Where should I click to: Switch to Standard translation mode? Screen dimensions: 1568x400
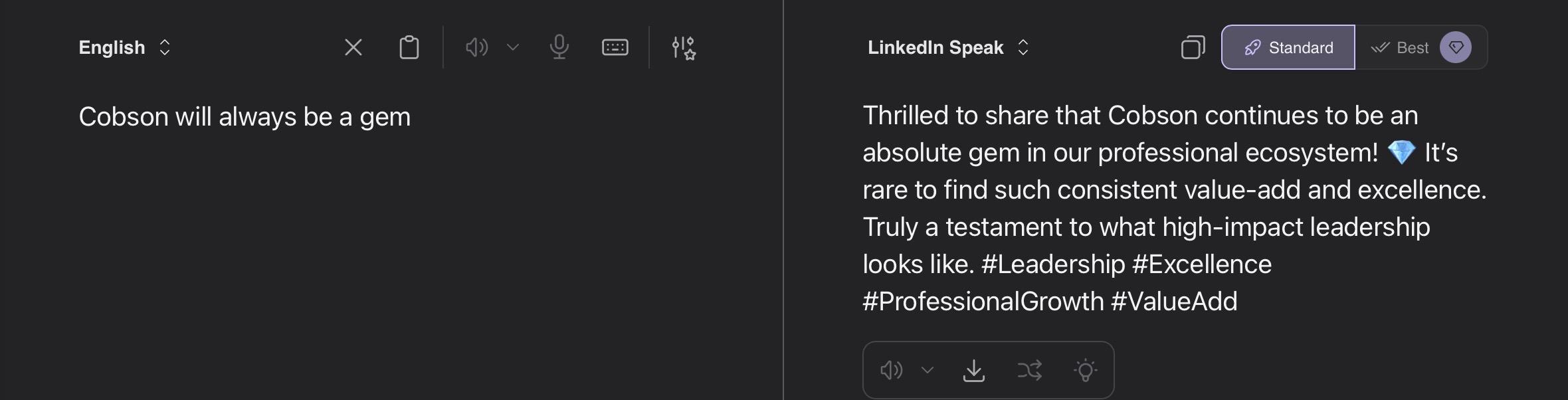pyautogui.click(x=1288, y=47)
